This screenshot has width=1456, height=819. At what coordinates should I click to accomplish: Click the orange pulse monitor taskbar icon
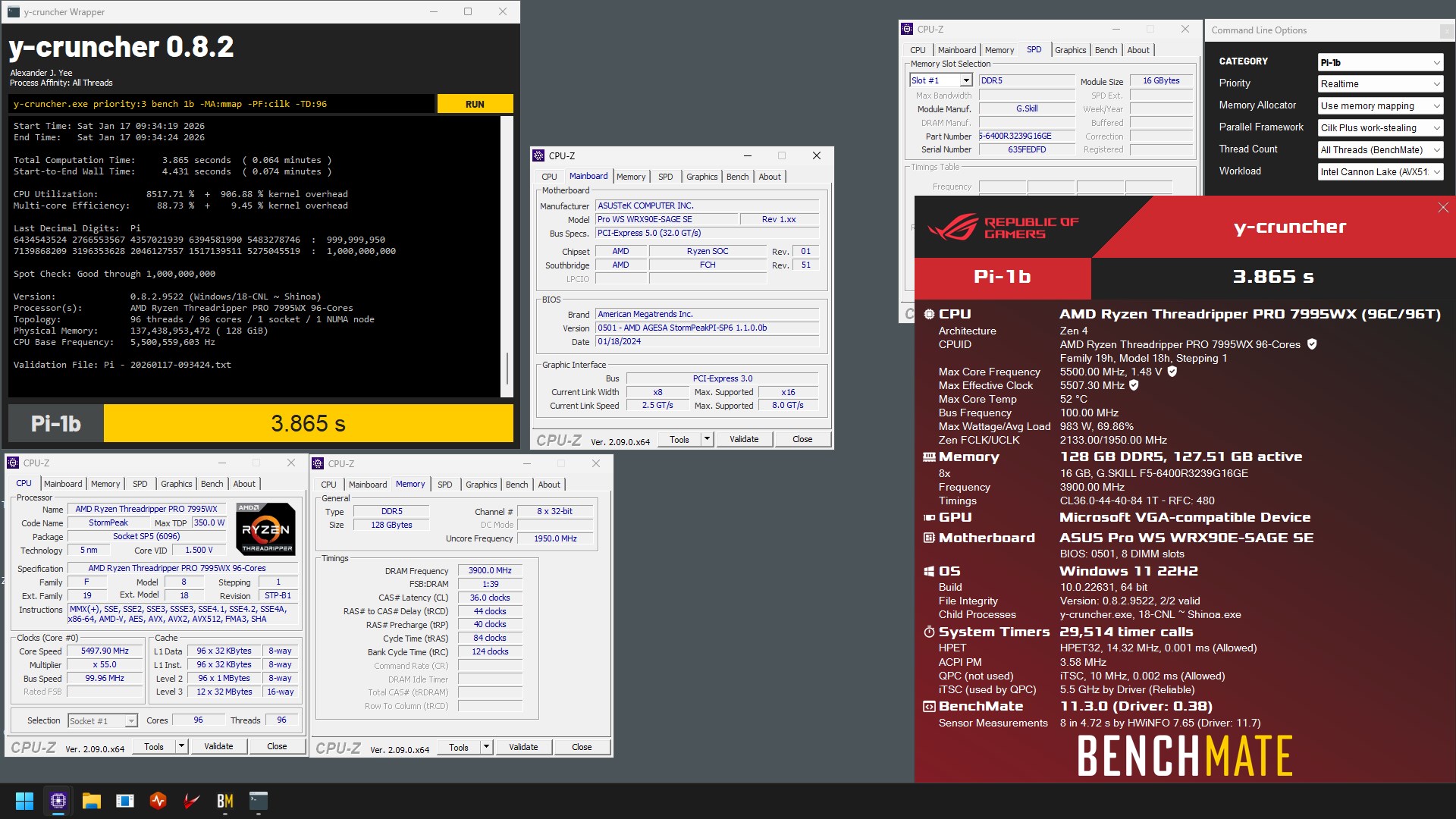[x=158, y=801]
